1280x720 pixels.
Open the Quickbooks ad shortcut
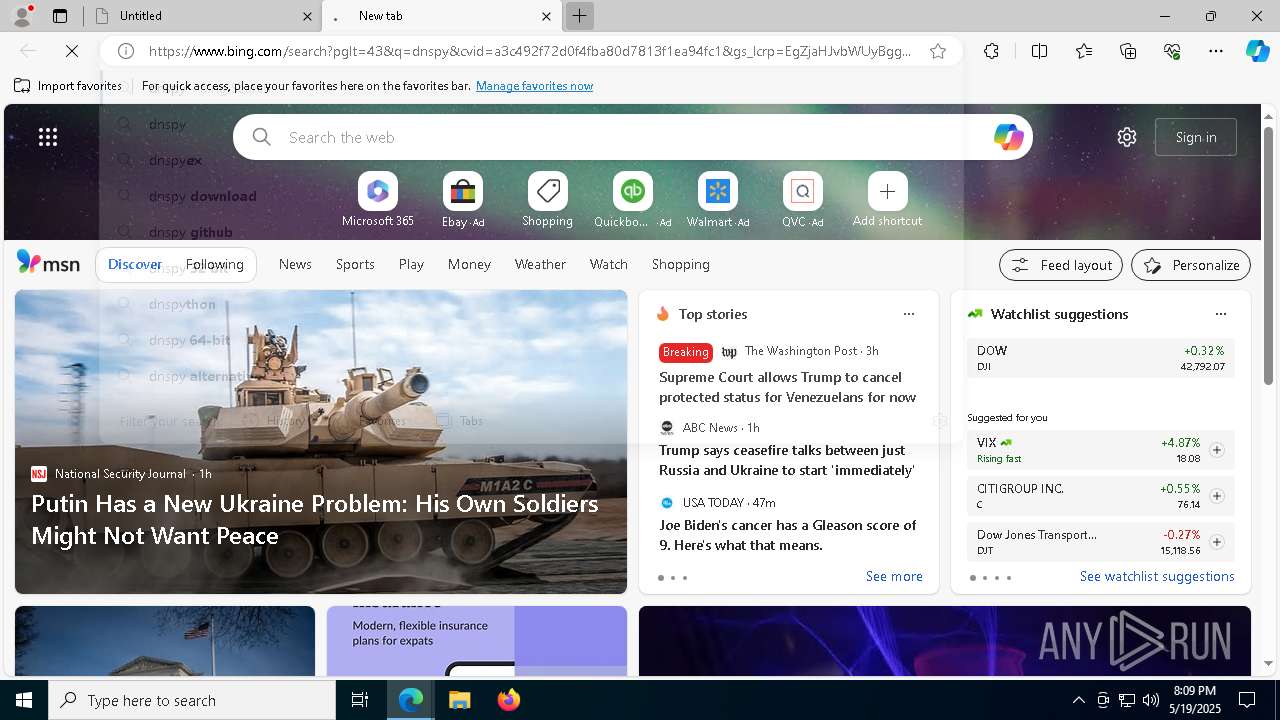(632, 200)
